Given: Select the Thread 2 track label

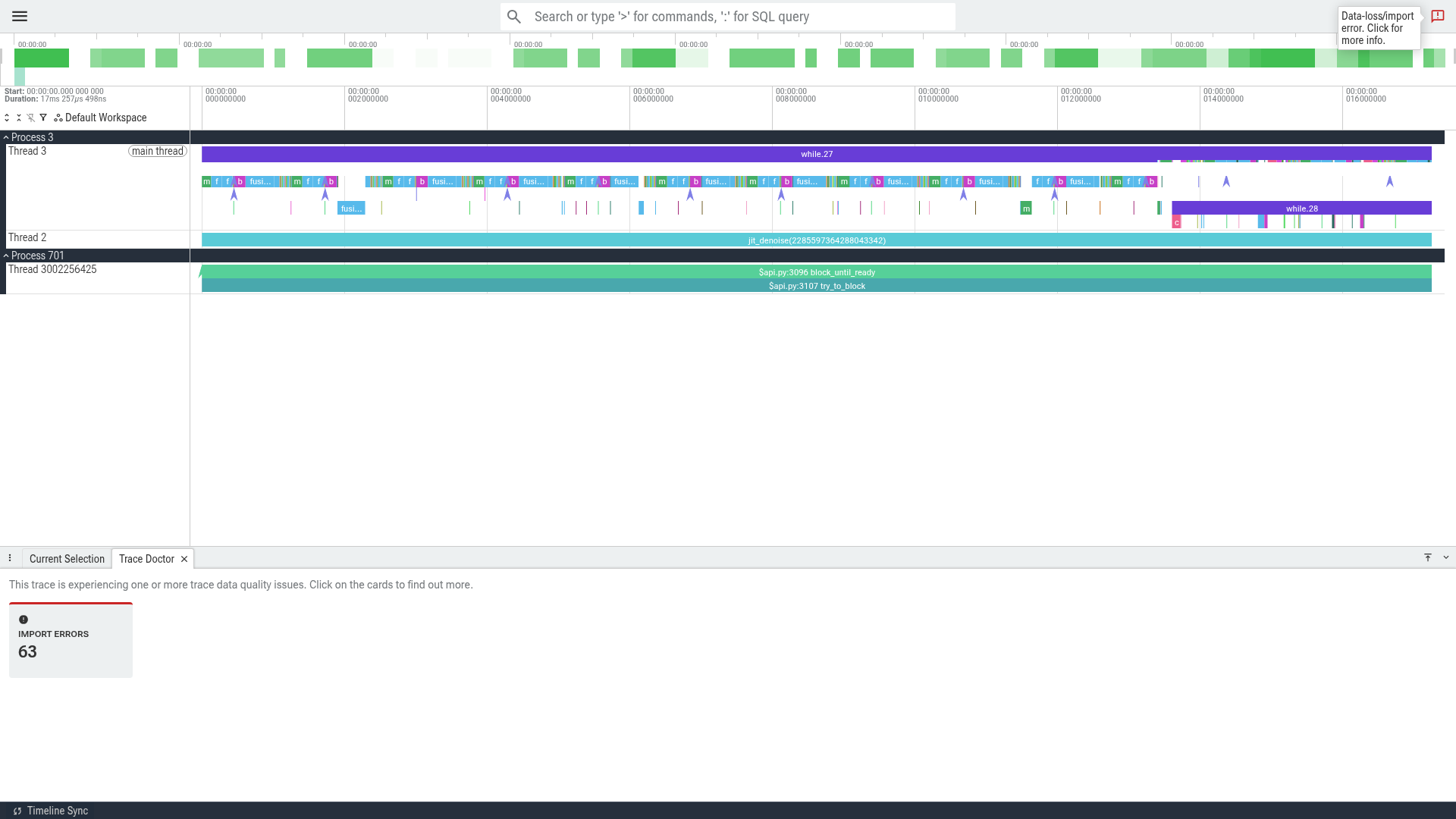Looking at the screenshot, I should point(27,237).
